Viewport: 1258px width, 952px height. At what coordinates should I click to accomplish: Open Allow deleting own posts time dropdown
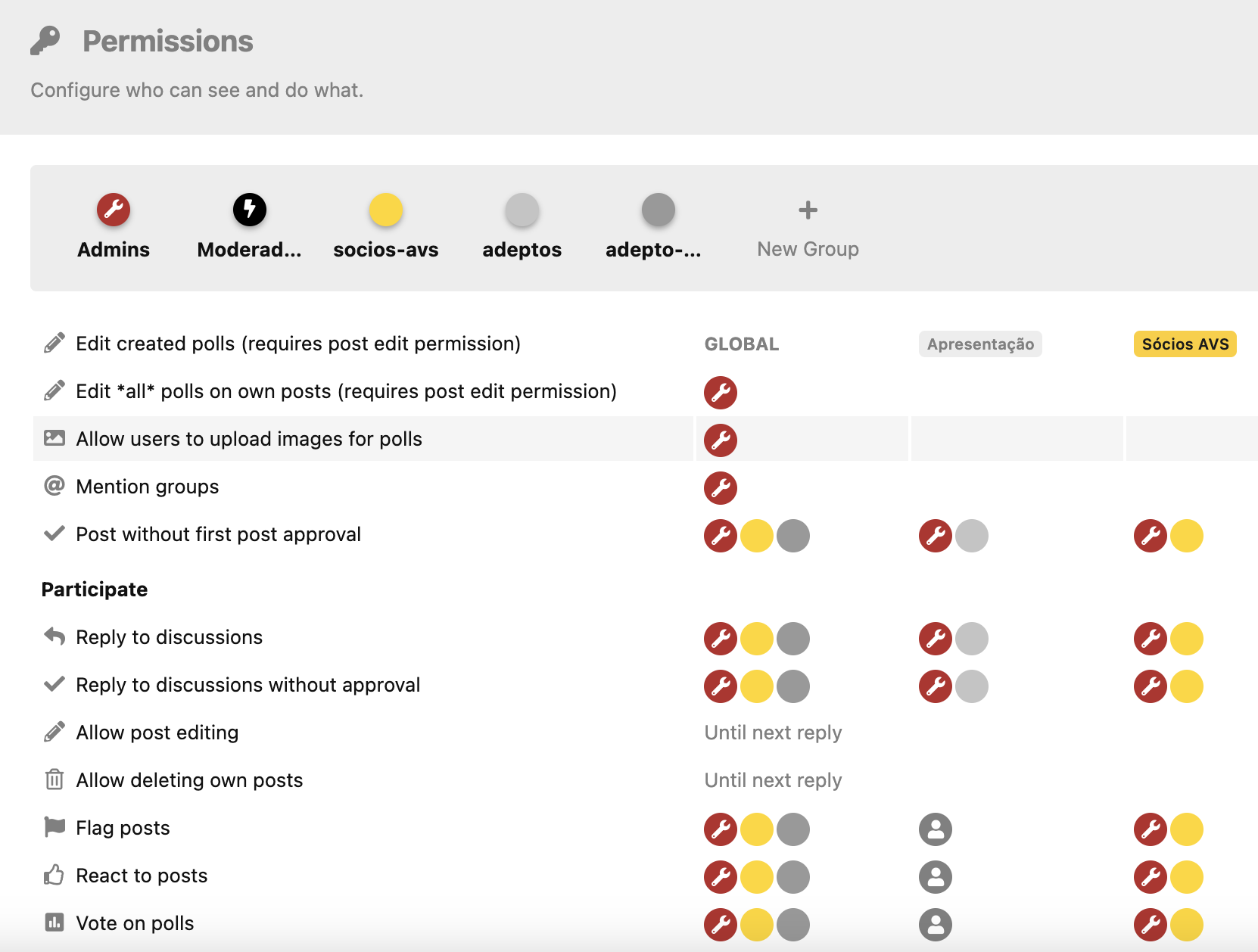[x=773, y=780]
